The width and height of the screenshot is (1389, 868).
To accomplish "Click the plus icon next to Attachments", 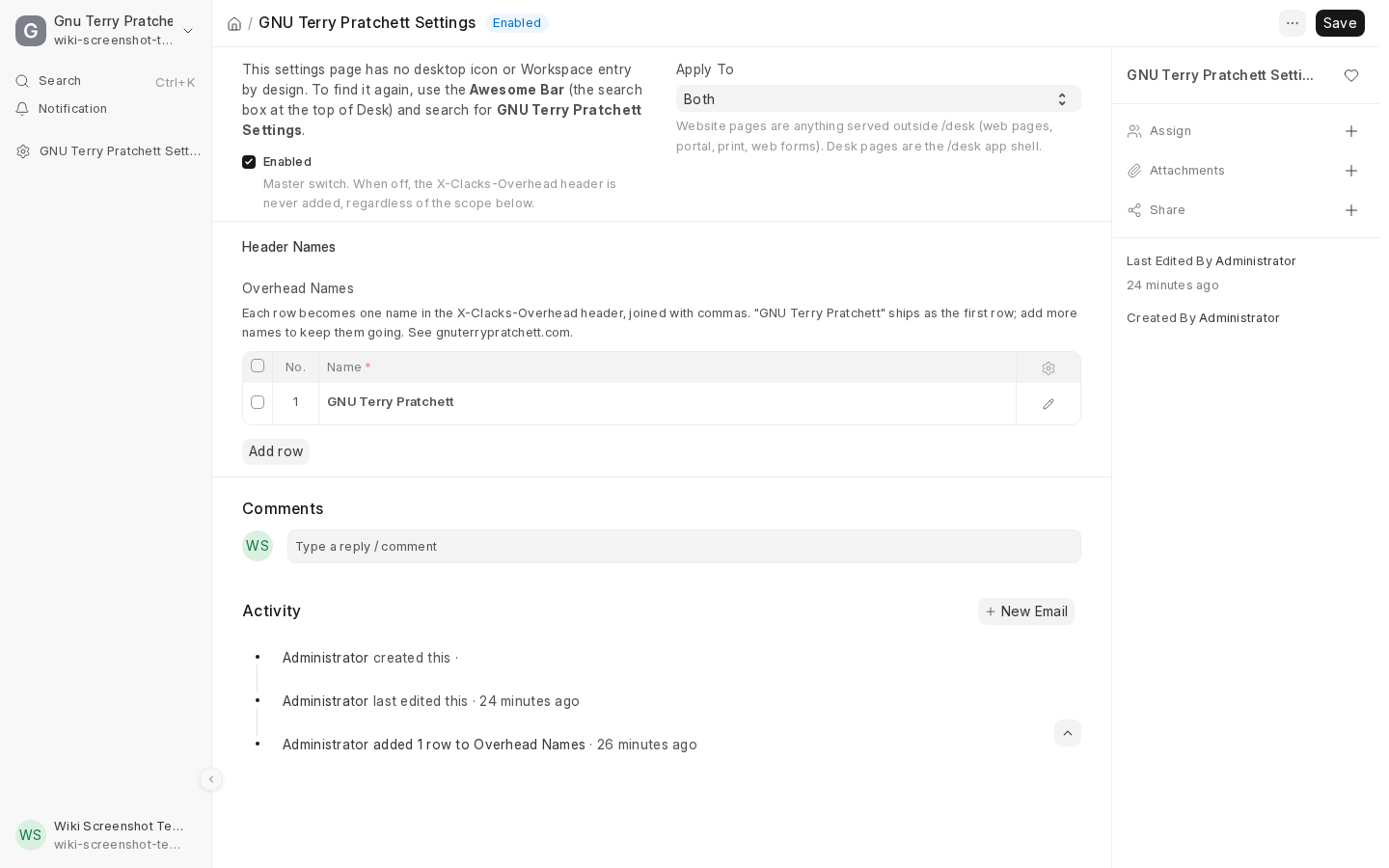I will 1351,171.
